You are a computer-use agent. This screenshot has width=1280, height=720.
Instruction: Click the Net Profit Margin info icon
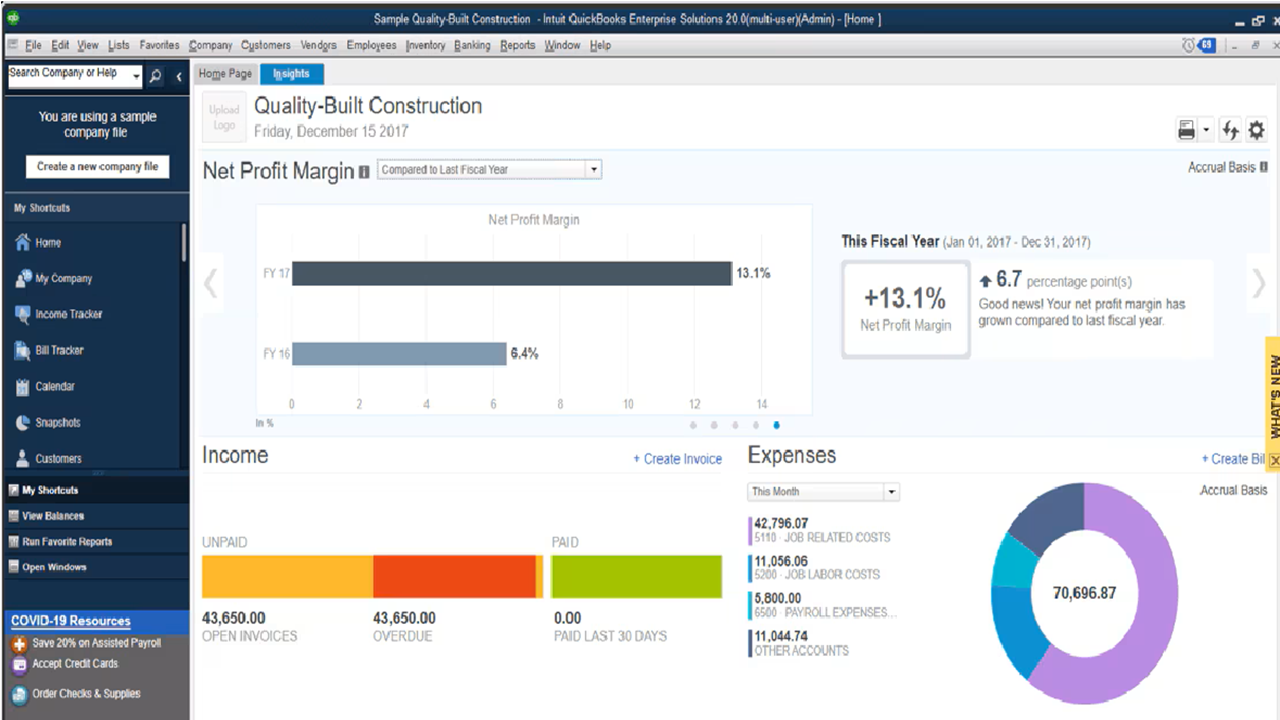pos(364,172)
